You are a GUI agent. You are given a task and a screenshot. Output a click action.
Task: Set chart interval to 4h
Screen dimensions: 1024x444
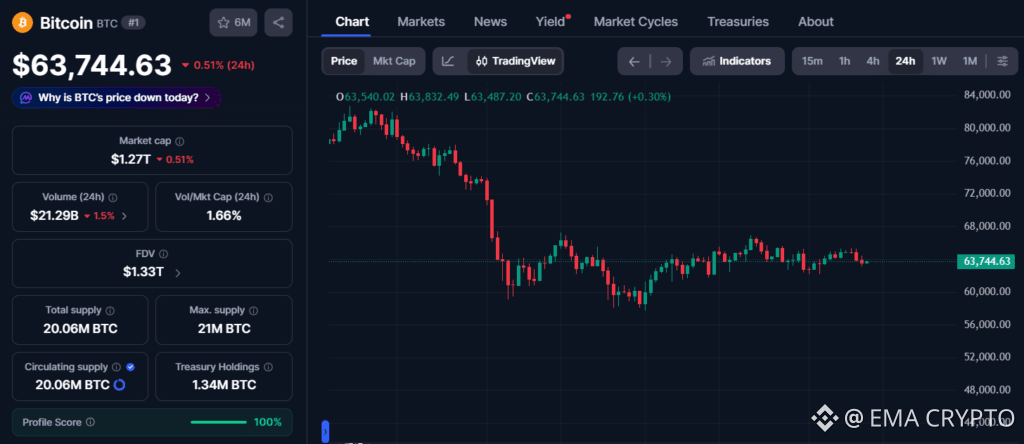click(x=873, y=61)
